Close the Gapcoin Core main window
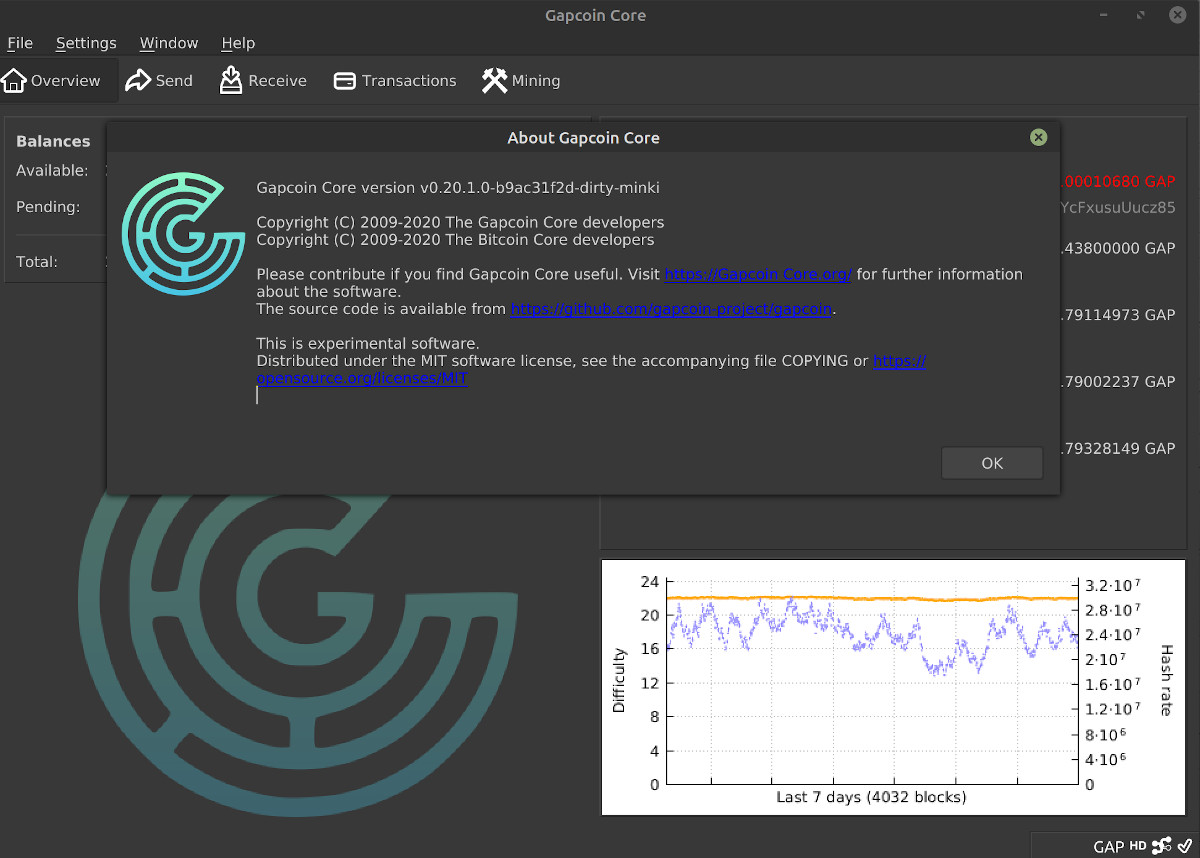Viewport: 1200px width, 858px height. (x=1178, y=15)
